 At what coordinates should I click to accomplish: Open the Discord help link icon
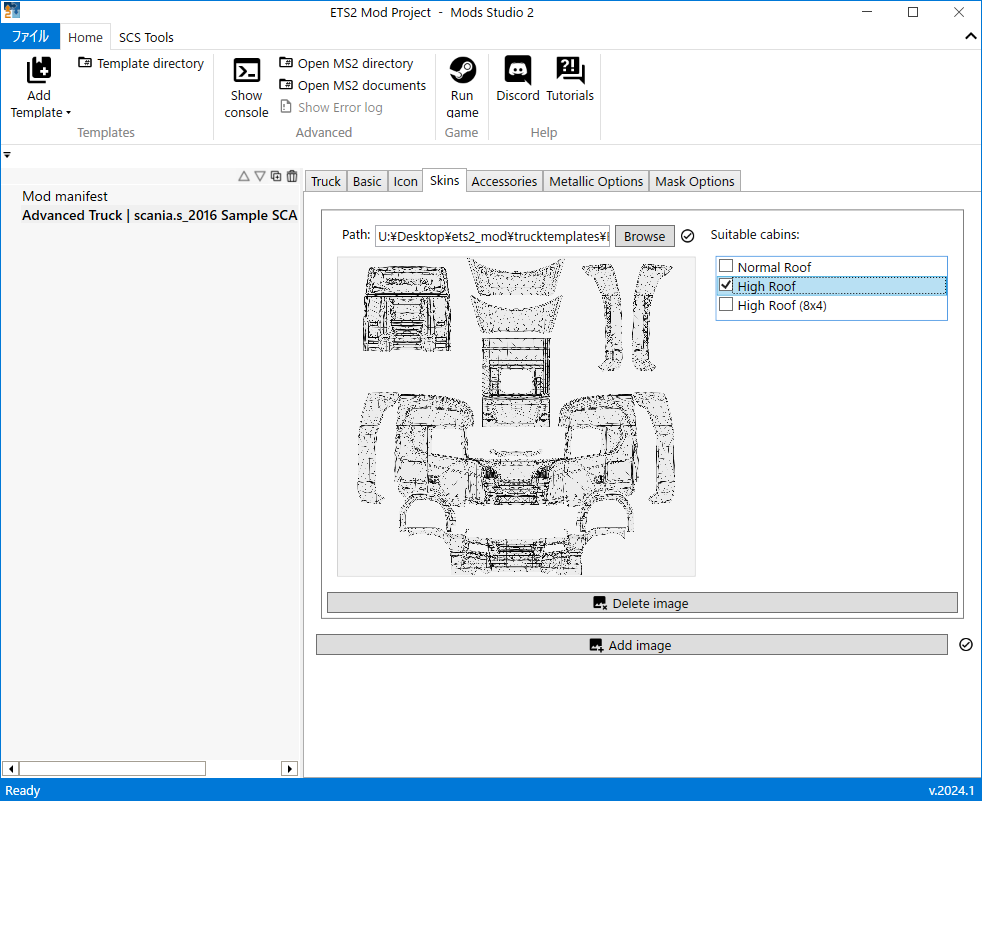pos(518,71)
